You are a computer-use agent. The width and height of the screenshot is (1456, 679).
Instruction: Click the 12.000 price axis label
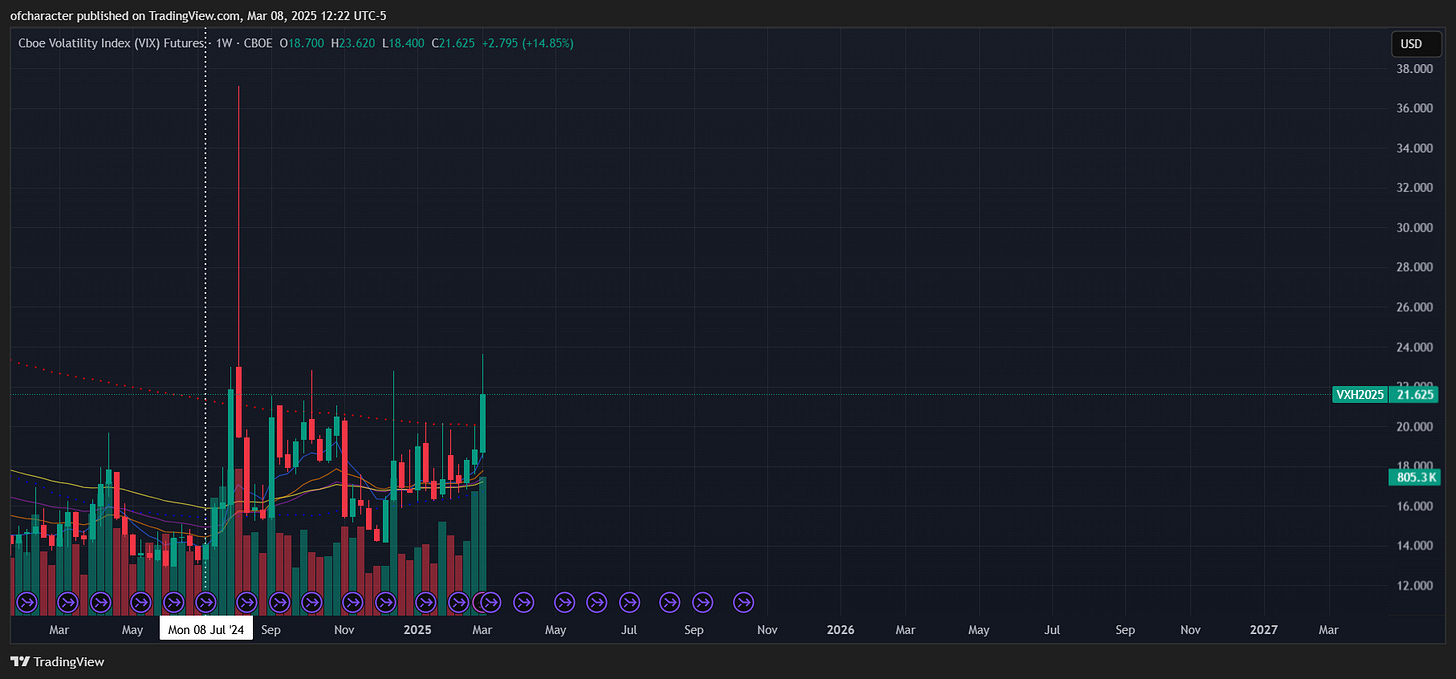[1416, 586]
